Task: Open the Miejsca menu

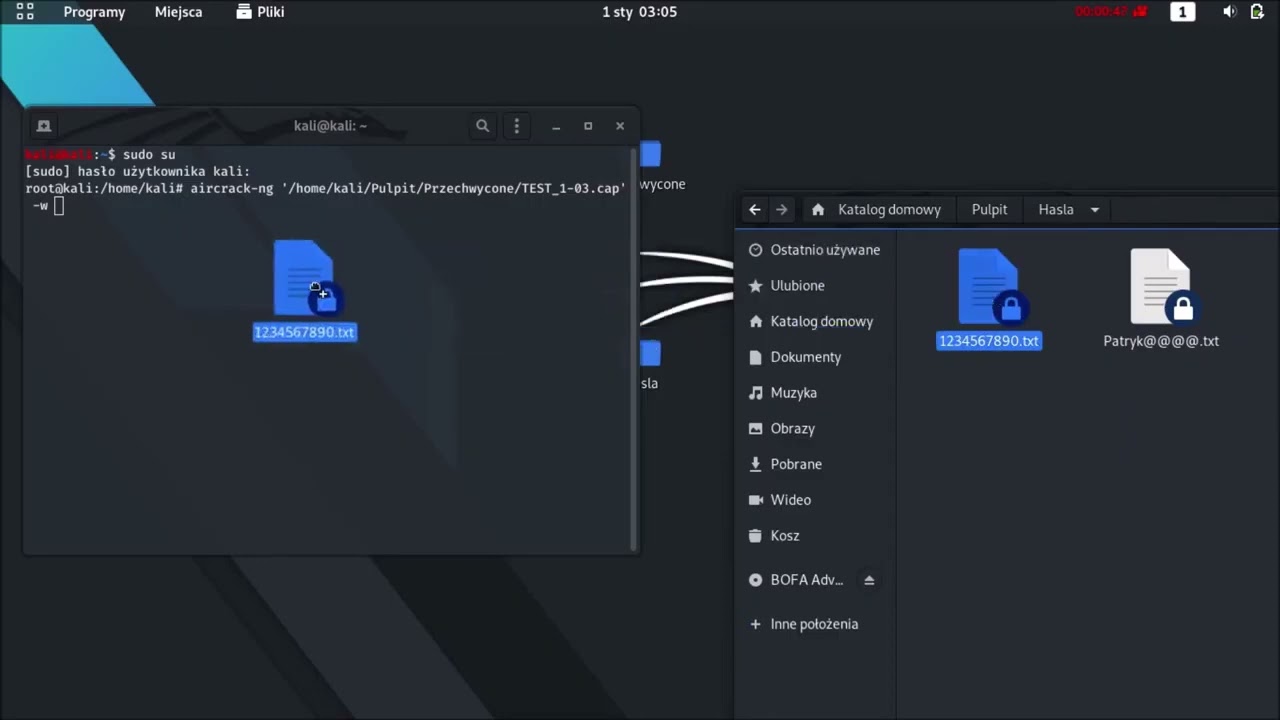Action: tap(178, 12)
